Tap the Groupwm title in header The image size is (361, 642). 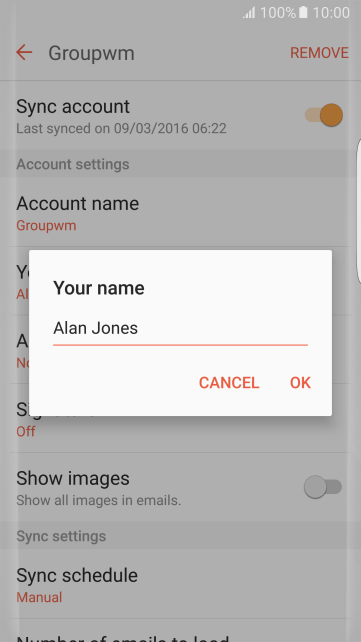click(91, 53)
